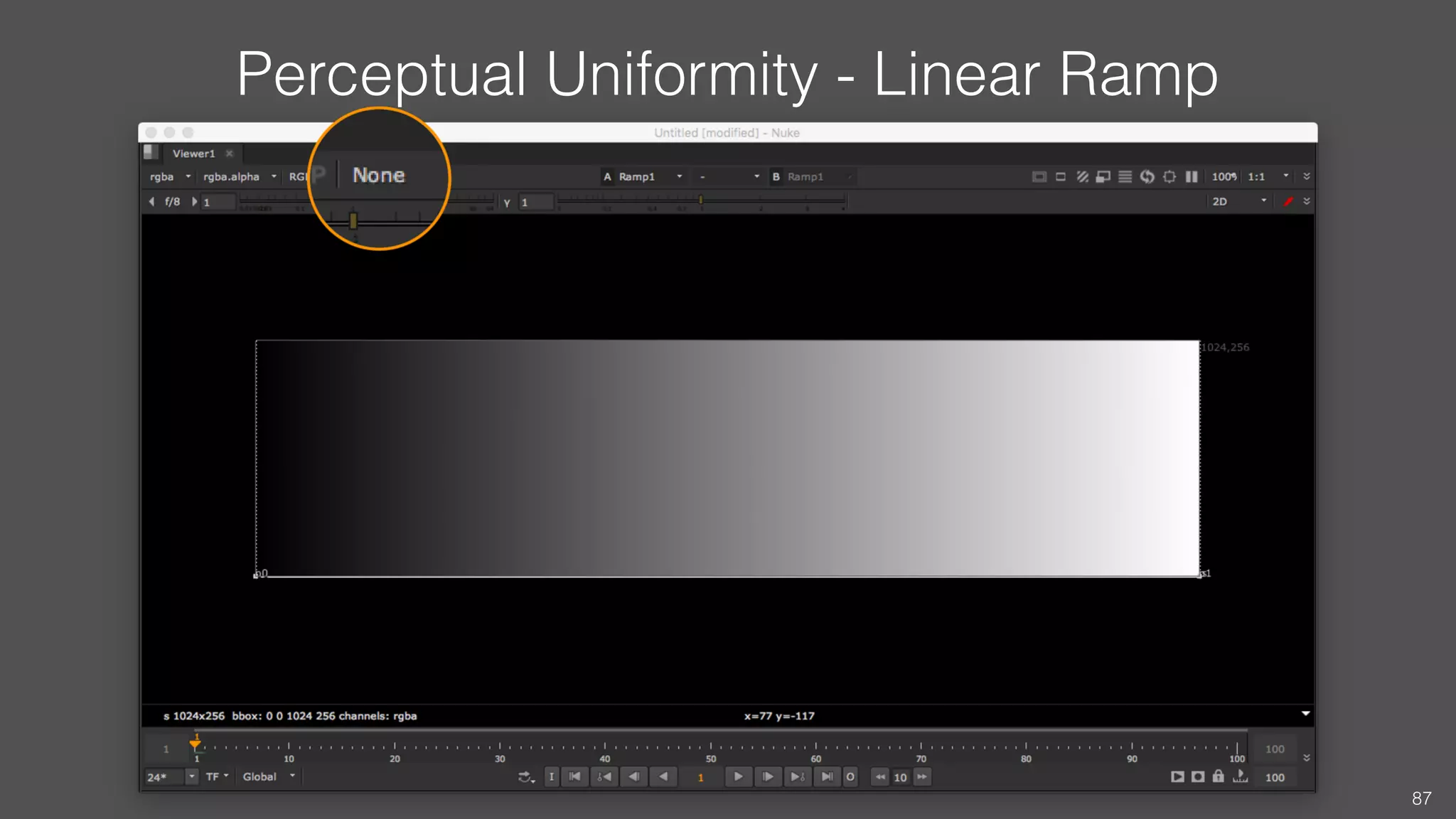Click the pane layout icon left of Viewer1
The height and width of the screenshot is (819, 1456).
(x=150, y=152)
